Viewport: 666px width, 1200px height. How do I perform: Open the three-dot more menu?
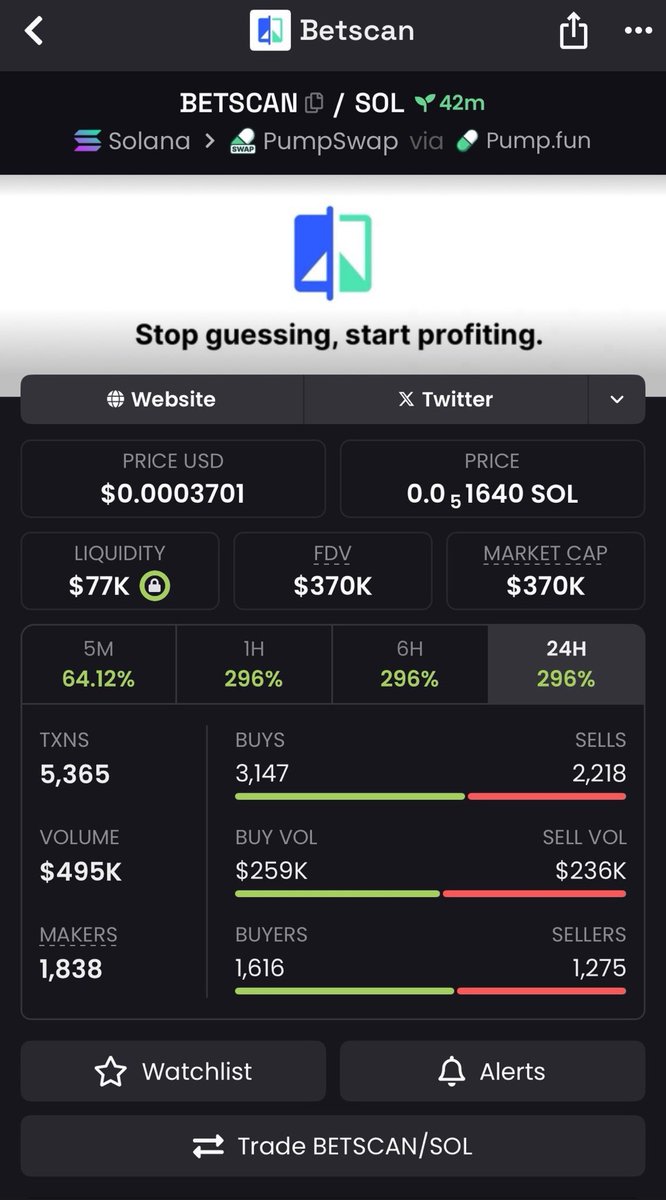tap(638, 31)
